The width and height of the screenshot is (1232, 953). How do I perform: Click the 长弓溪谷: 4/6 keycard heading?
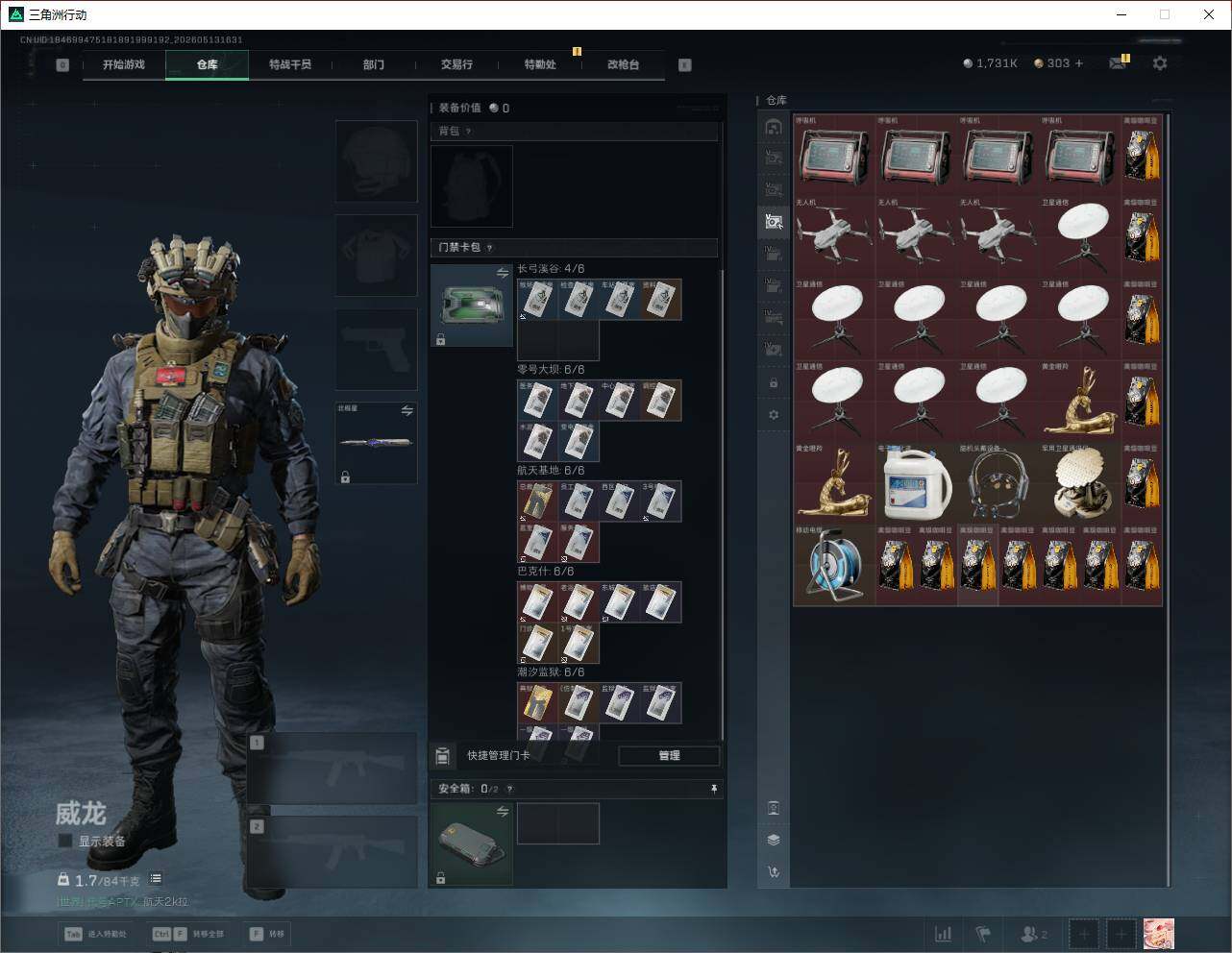pyautogui.click(x=551, y=269)
